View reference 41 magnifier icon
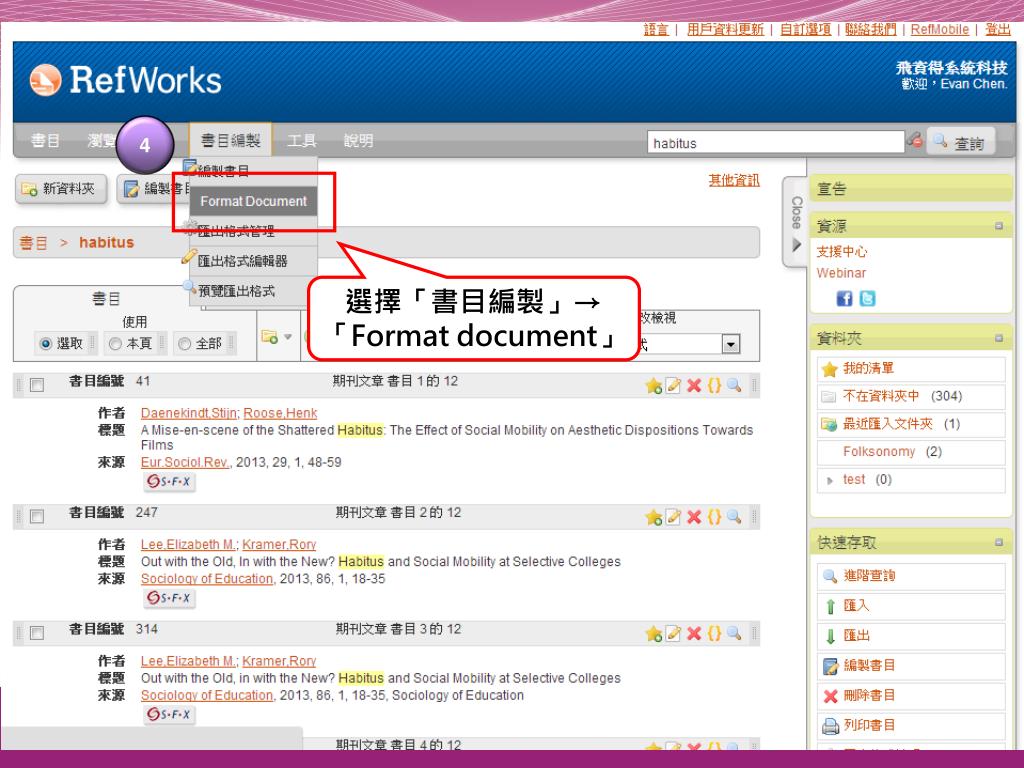Image resolution: width=1024 pixels, height=768 pixels. coord(734,385)
